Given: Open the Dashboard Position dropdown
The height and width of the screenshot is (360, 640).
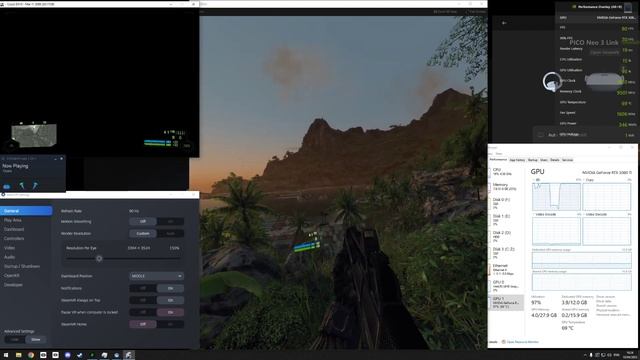Looking at the screenshot, I should click(x=156, y=276).
